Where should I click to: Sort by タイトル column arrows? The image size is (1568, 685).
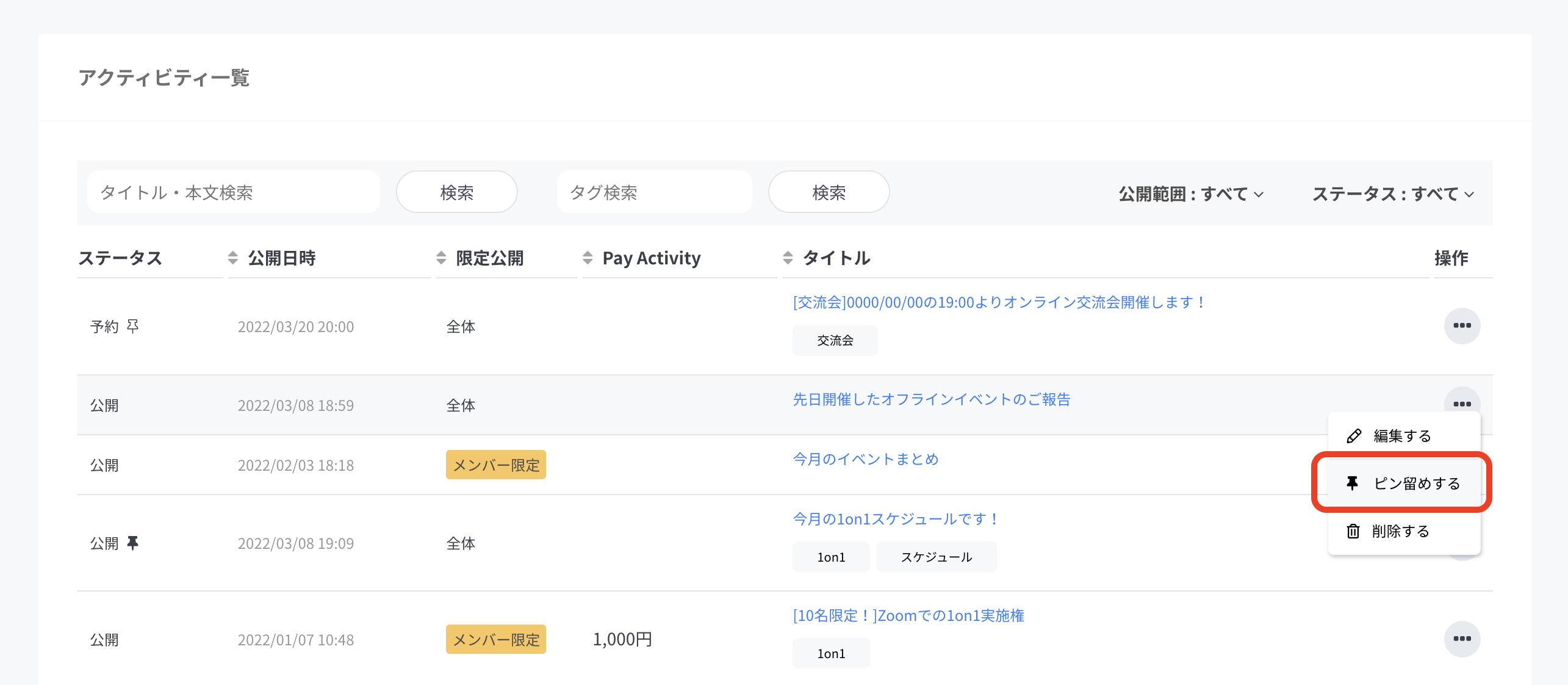(x=788, y=258)
